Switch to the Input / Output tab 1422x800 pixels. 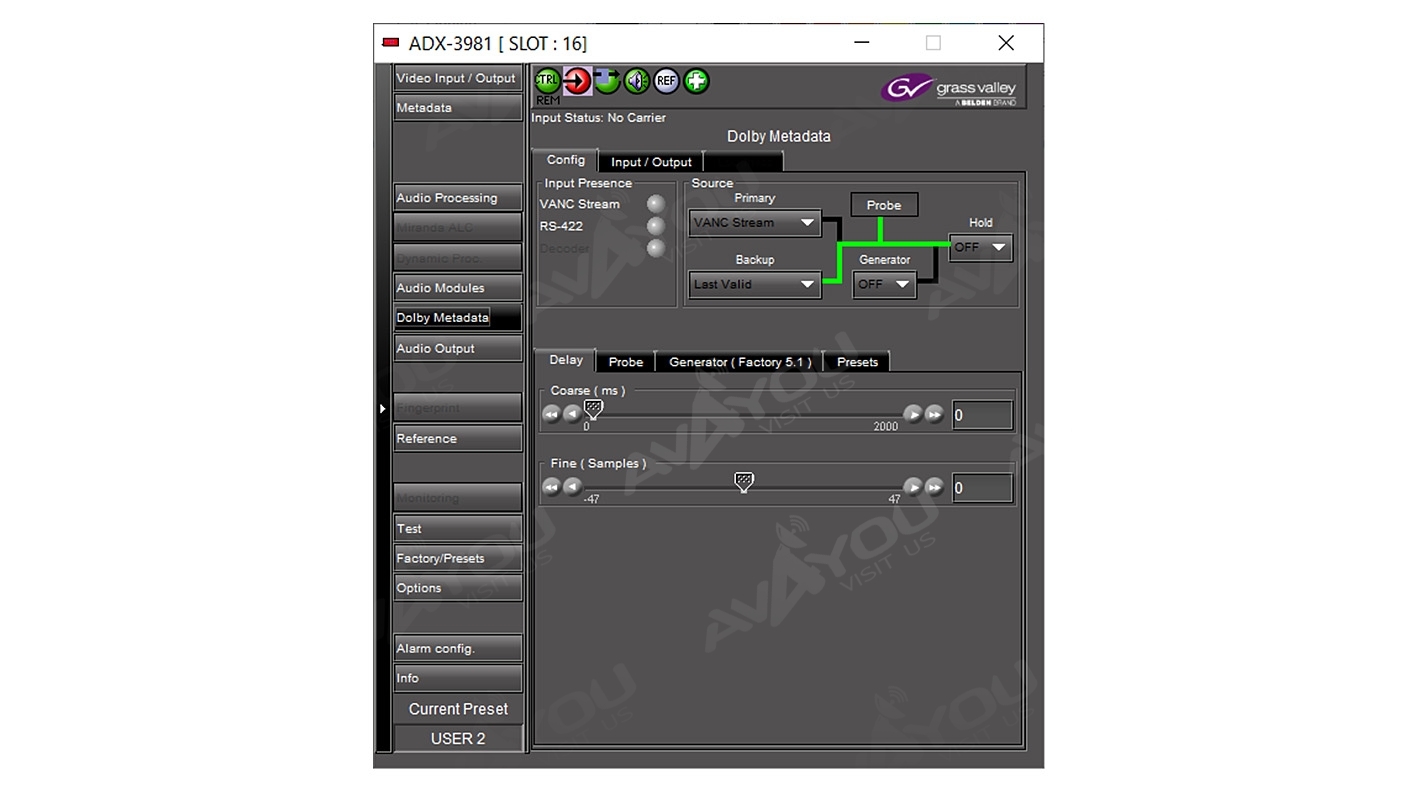tap(651, 162)
